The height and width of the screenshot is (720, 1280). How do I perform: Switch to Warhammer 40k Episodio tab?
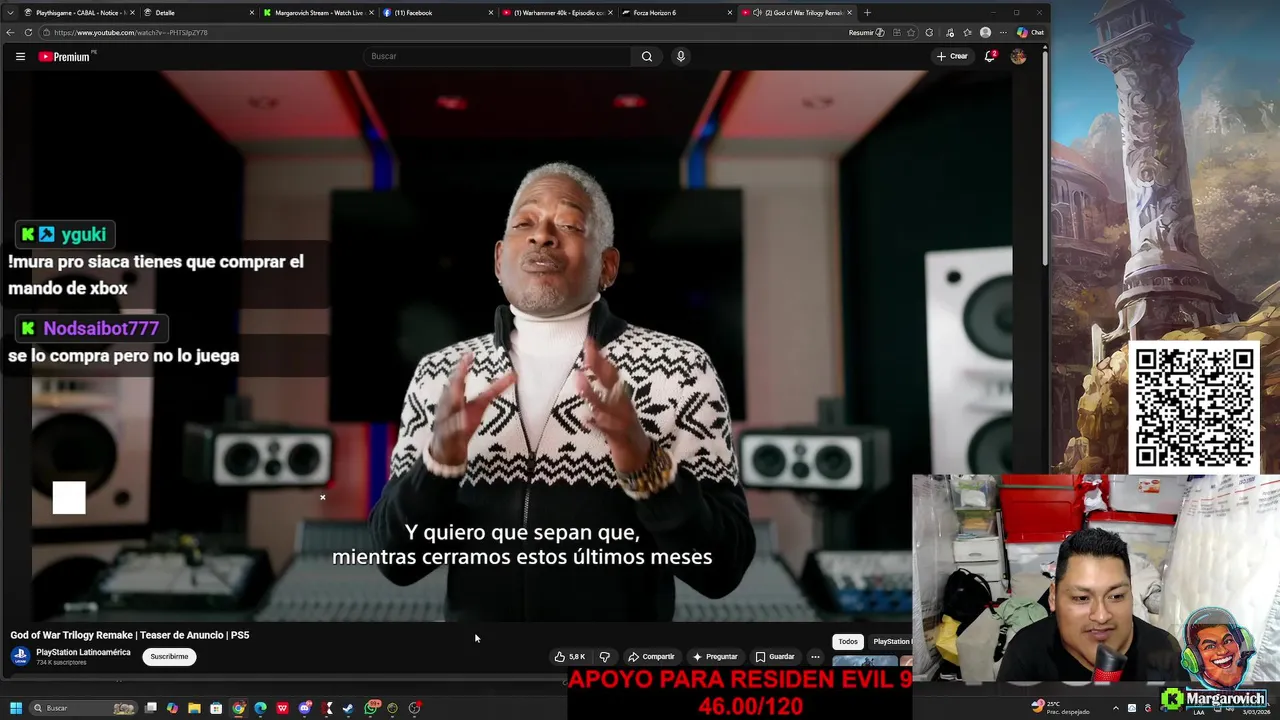tap(556, 12)
